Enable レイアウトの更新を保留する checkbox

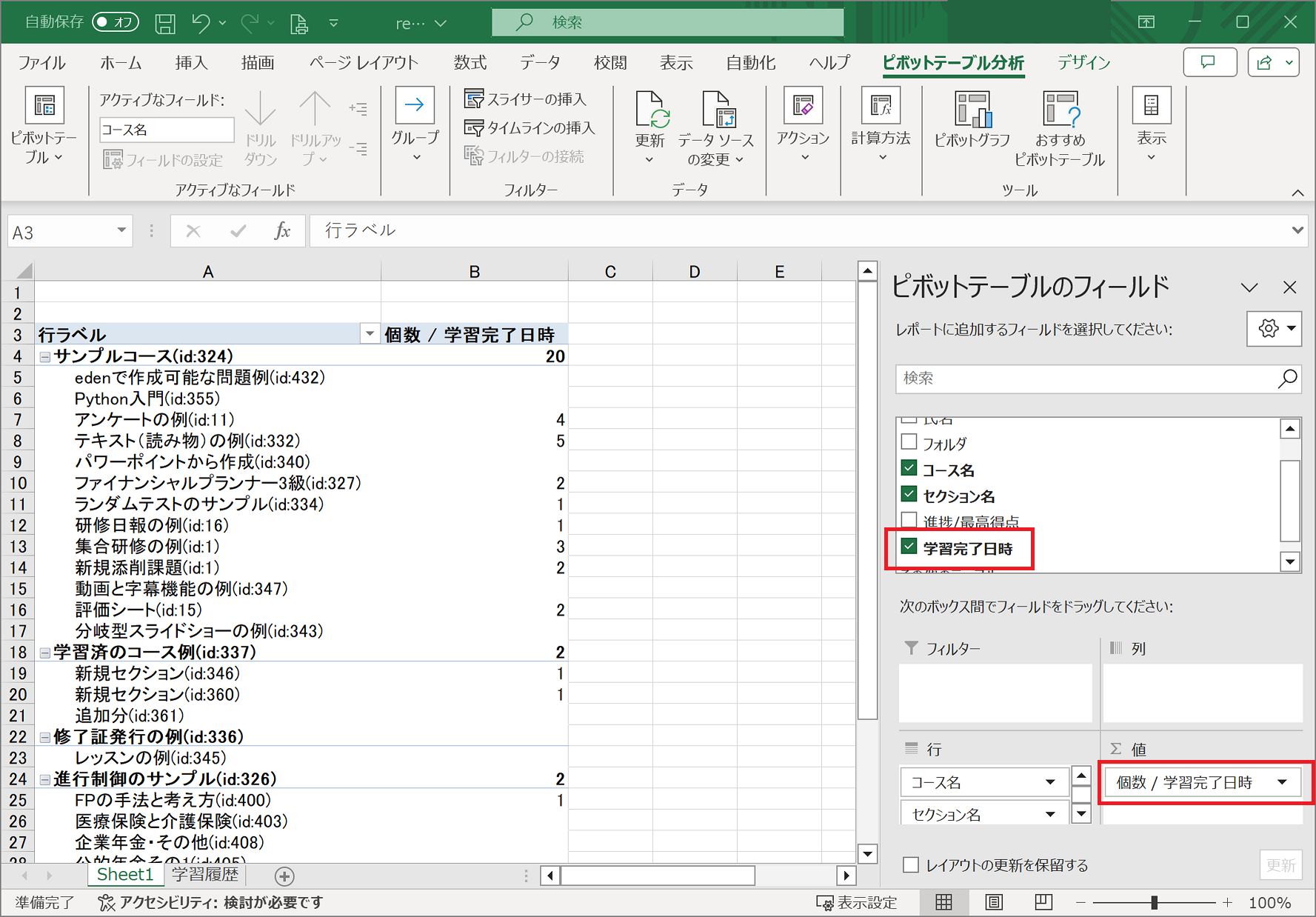coord(911,865)
